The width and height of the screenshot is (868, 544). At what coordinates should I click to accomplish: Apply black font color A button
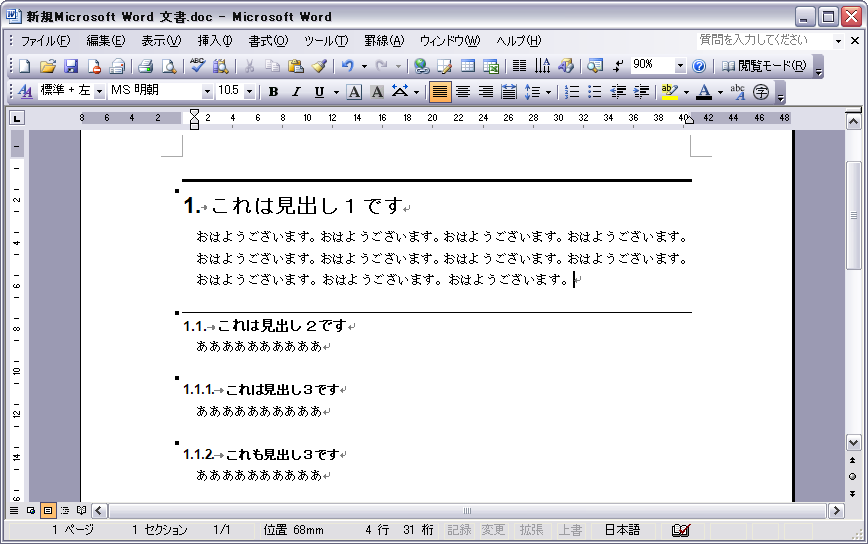pyautogui.click(x=704, y=92)
